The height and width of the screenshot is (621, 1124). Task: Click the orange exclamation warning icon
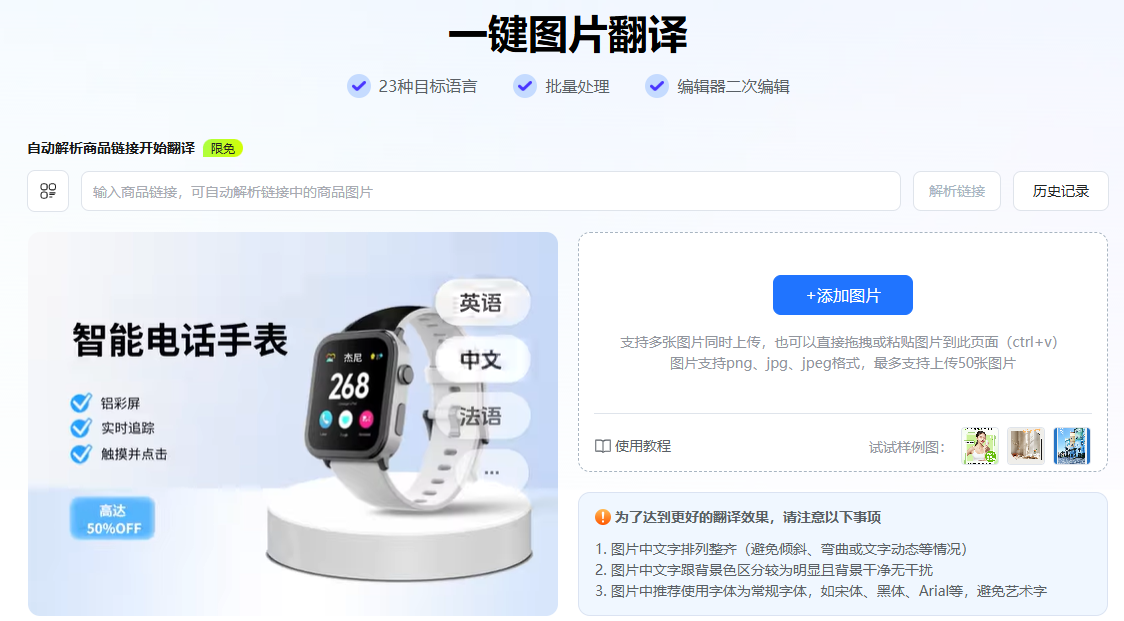pyautogui.click(x=603, y=517)
